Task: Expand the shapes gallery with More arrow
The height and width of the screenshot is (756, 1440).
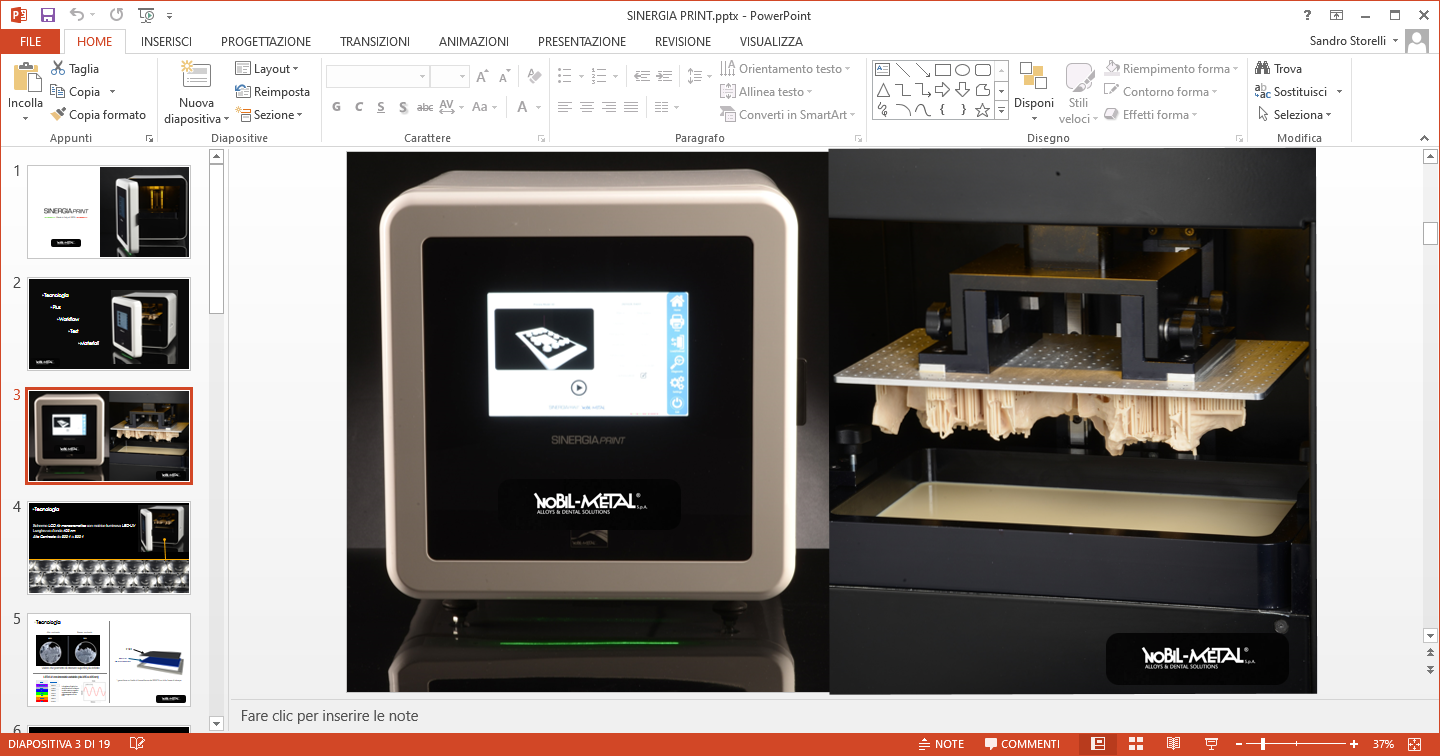Action: (x=1002, y=111)
